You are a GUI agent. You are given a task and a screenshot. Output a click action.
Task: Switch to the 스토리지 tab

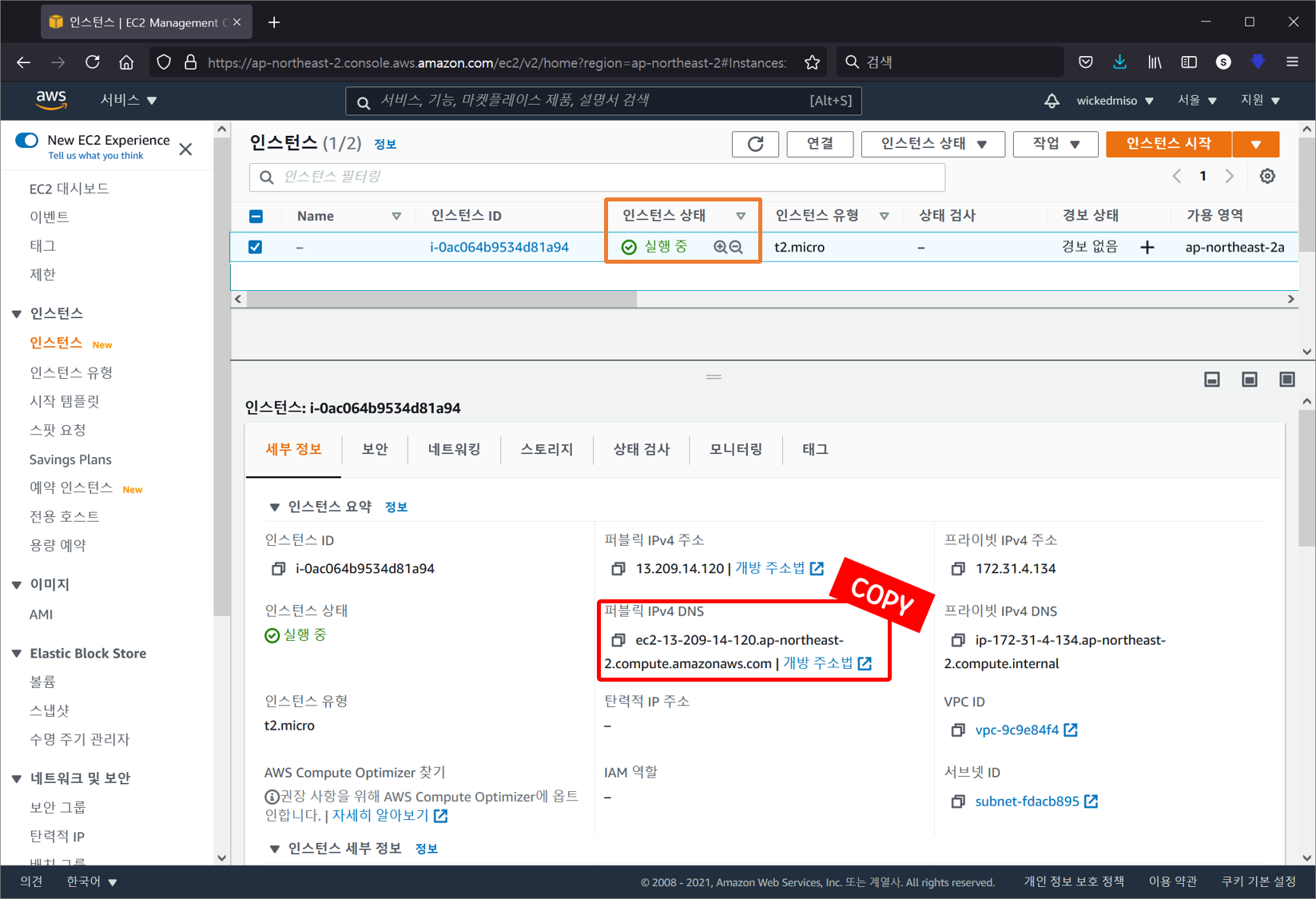[546, 449]
